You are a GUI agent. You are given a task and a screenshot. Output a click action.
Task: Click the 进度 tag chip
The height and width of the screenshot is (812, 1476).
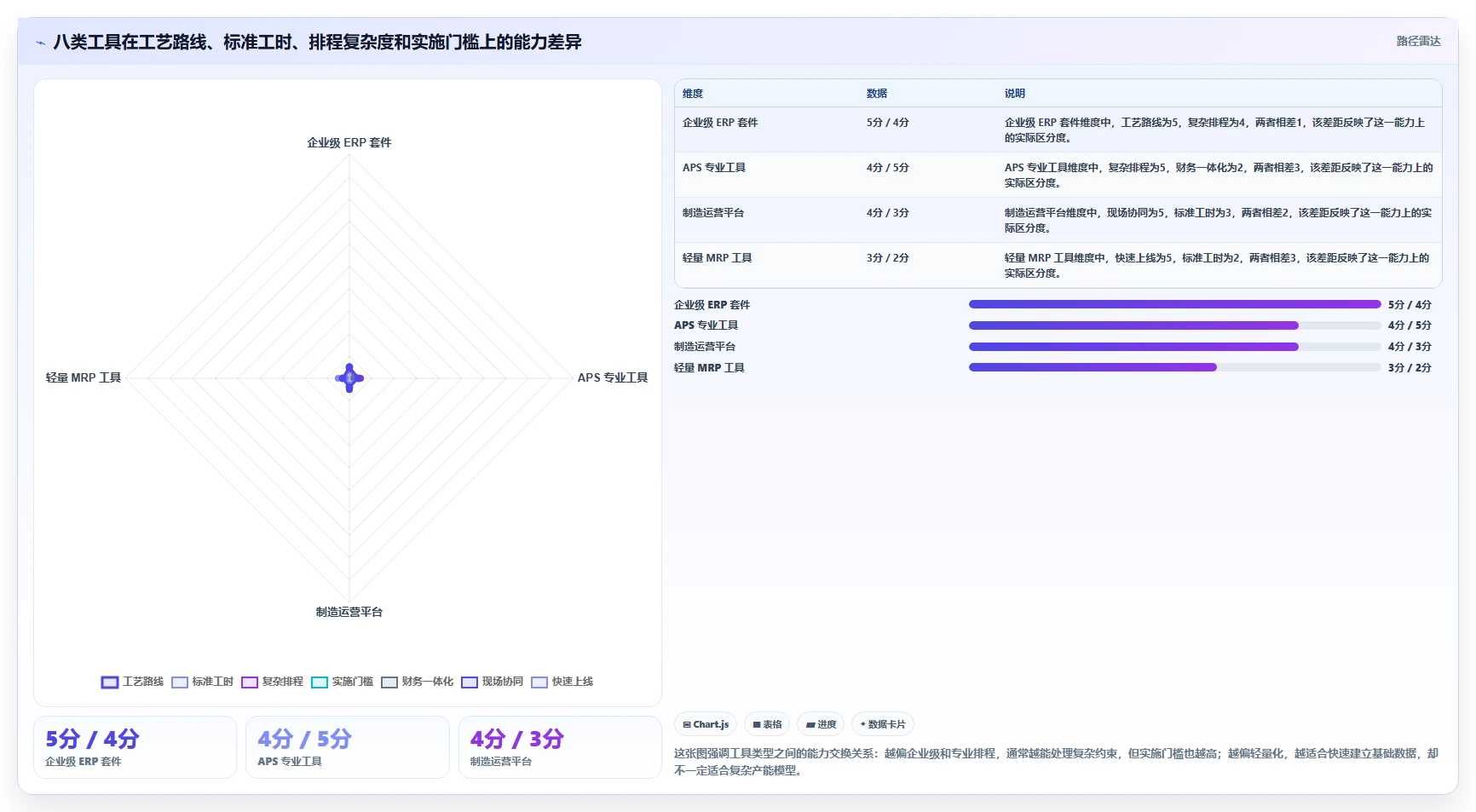pyautogui.click(x=821, y=724)
